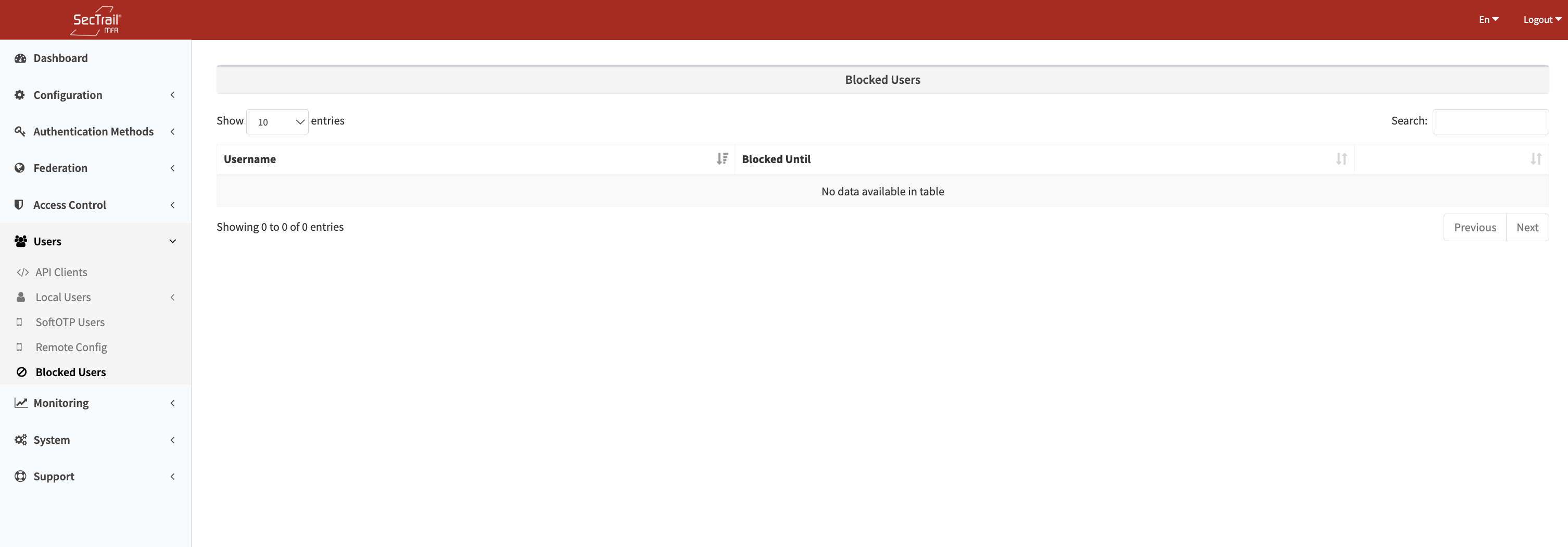Click the Monitoring chart icon
1568x547 pixels.
pos(21,403)
